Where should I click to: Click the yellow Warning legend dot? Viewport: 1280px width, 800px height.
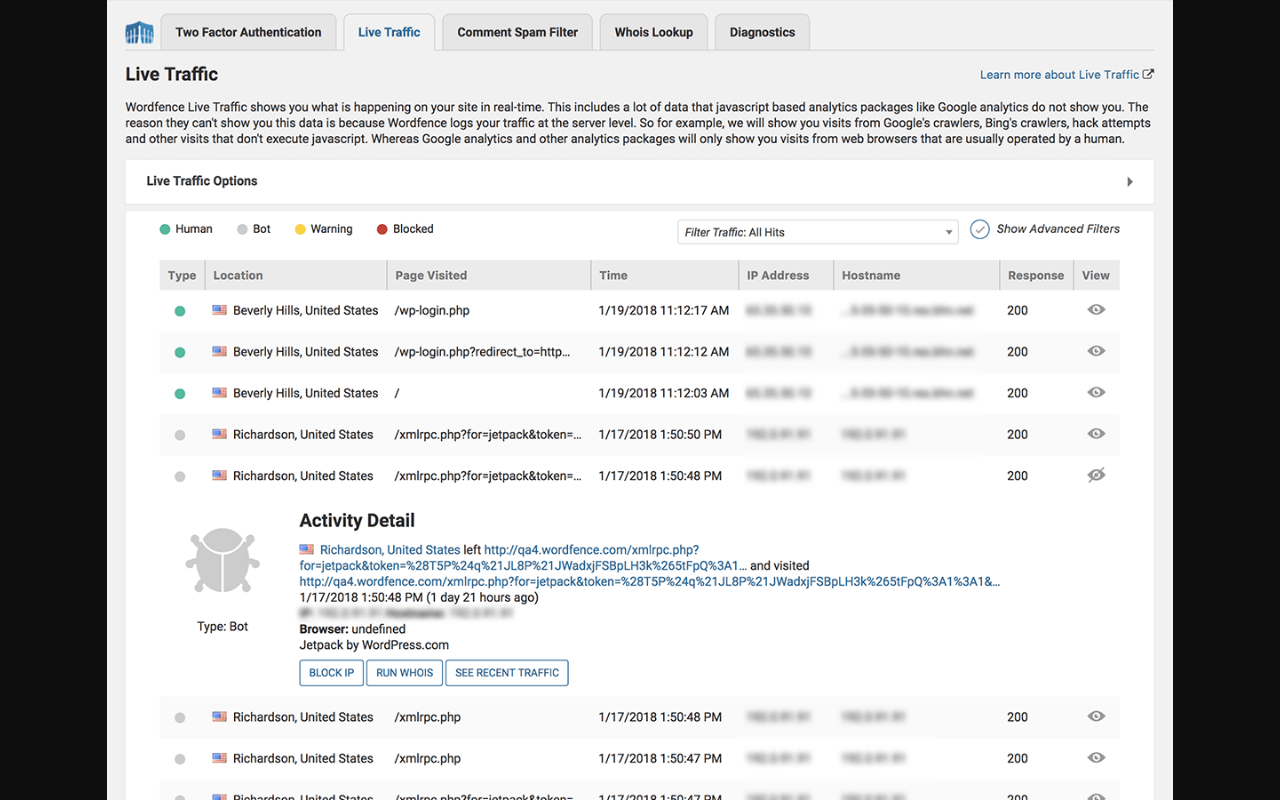[300, 229]
